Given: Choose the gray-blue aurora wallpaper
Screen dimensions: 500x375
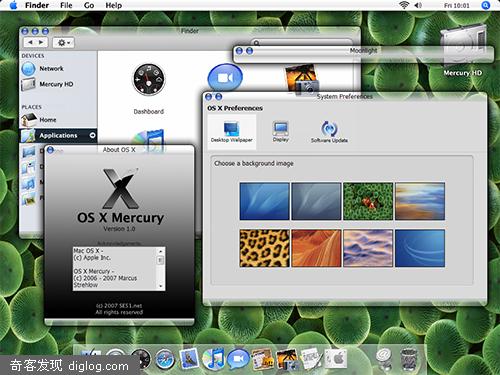Looking at the screenshot, I should click(316, 201).
